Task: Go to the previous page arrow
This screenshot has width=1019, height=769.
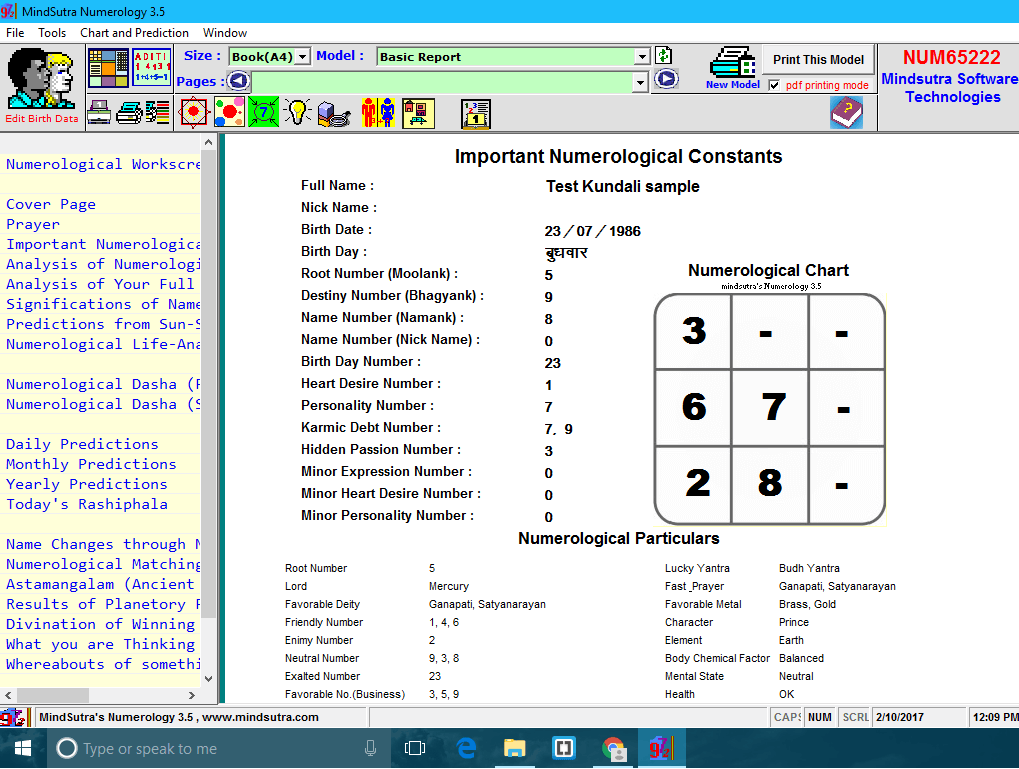Action: [239, 81]
